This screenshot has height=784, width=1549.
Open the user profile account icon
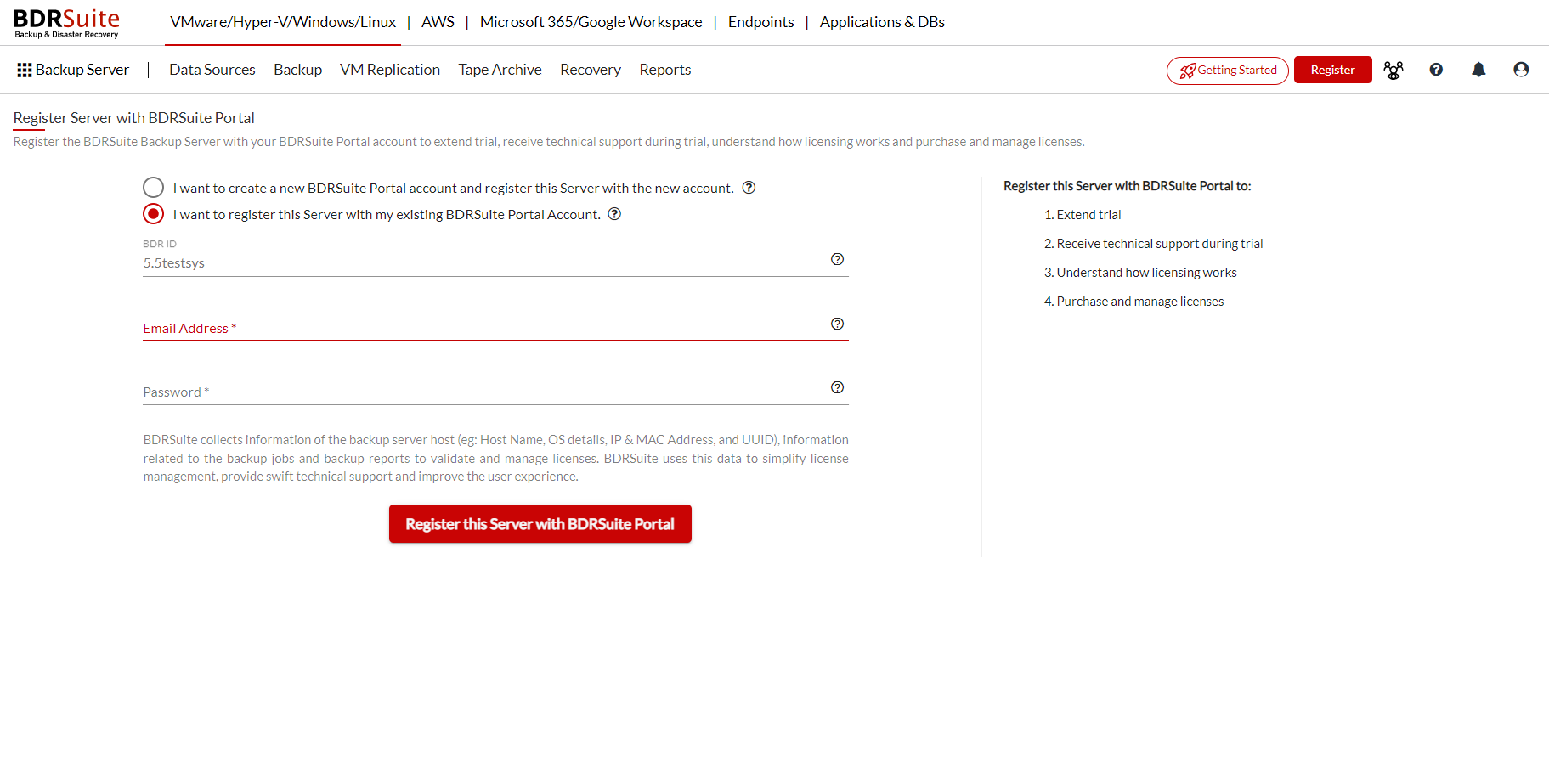(1521, 70)
